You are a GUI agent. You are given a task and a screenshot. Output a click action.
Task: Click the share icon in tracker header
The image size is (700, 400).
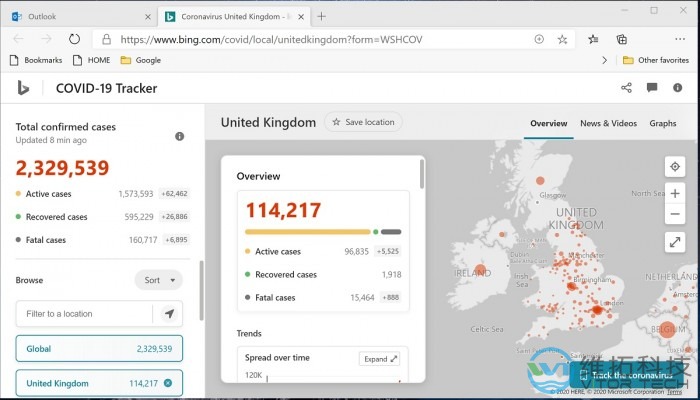(x=626, y=88)
